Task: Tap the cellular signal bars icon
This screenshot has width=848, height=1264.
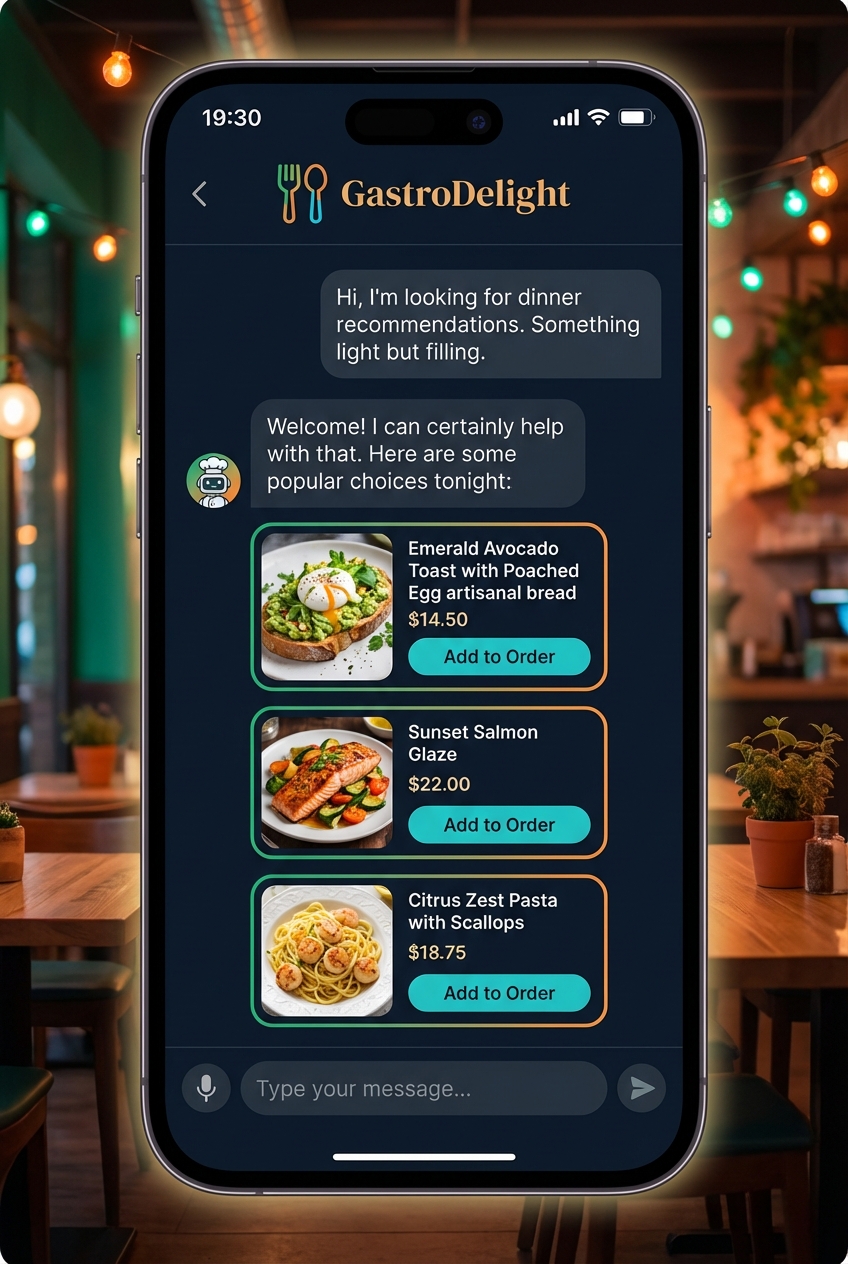Action: [x=566, y=118]
